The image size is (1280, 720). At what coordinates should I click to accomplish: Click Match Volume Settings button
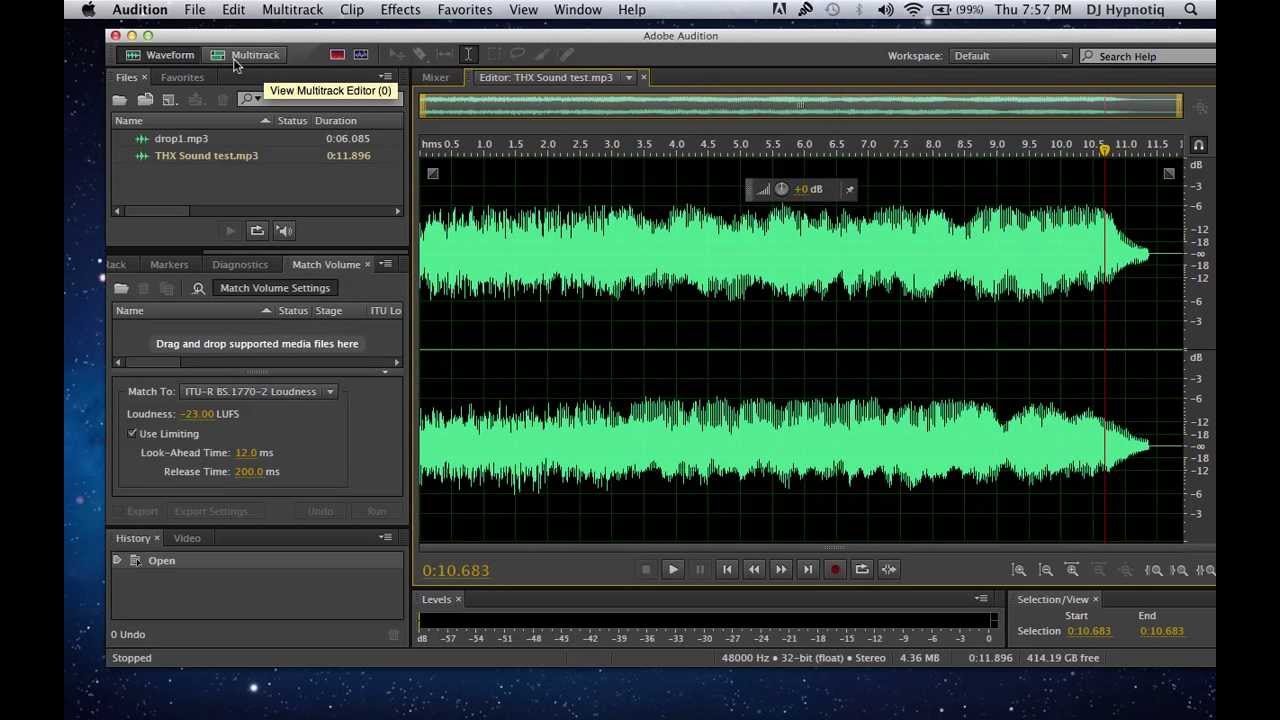click(275, 288)
